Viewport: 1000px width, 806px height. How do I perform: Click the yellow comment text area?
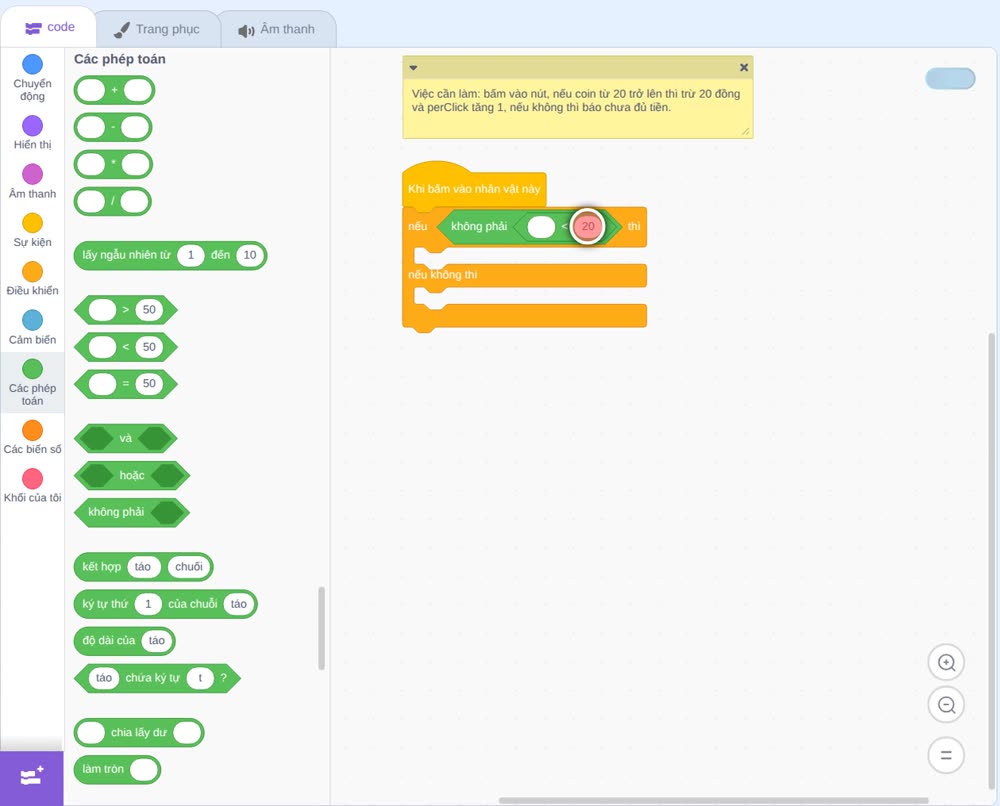(x=578, y=107)
